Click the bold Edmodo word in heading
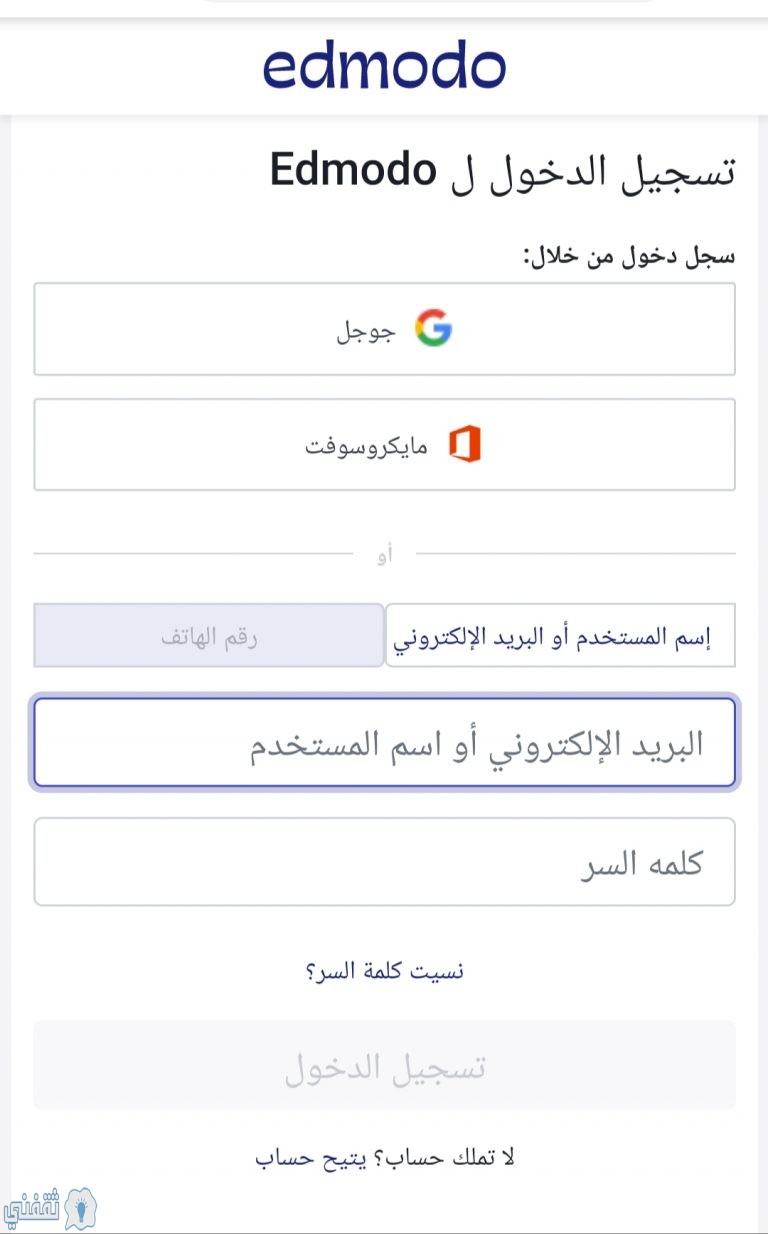768x1234 pixels. click(x=353, y=171)
